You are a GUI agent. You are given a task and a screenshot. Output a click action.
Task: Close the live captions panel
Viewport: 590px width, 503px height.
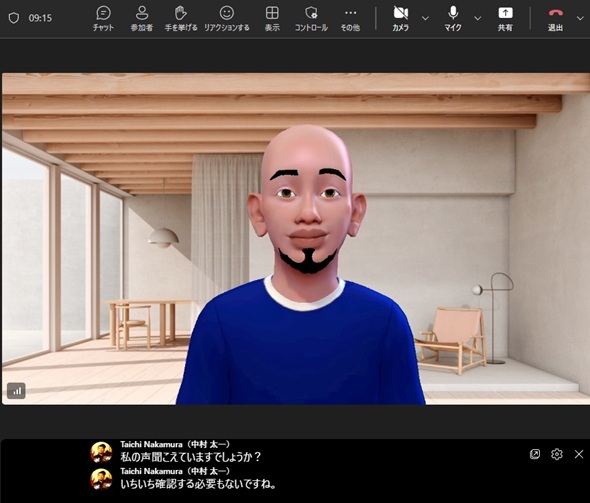coord(579,454)
